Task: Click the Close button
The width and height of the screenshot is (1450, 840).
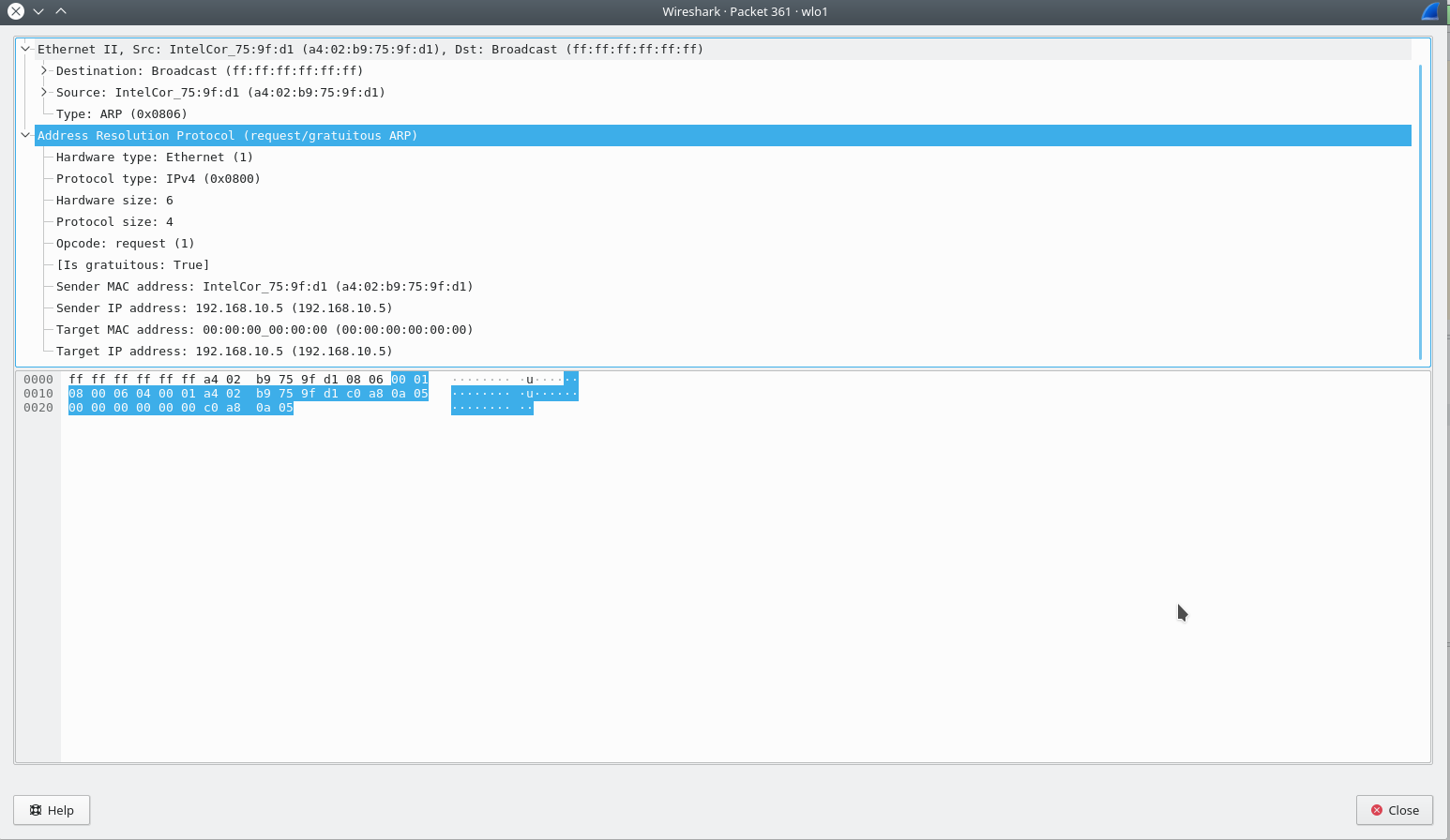Action: point(1395,810)
